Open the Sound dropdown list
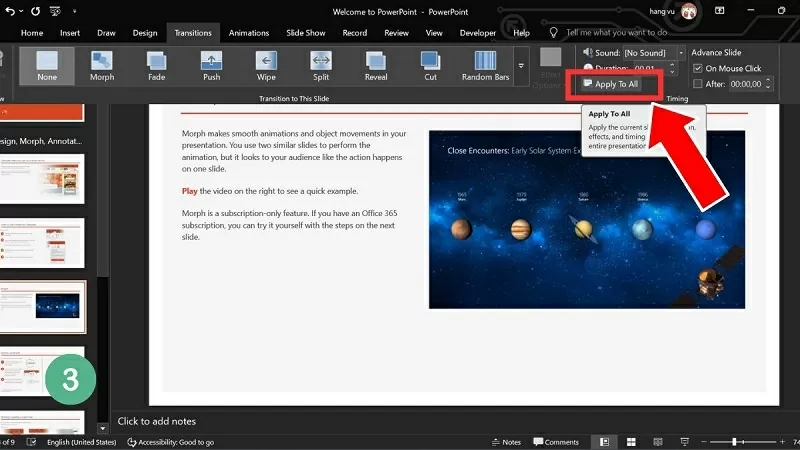This screenshot has height=450, width=800. pyautogui.click(x=680, y=51)
